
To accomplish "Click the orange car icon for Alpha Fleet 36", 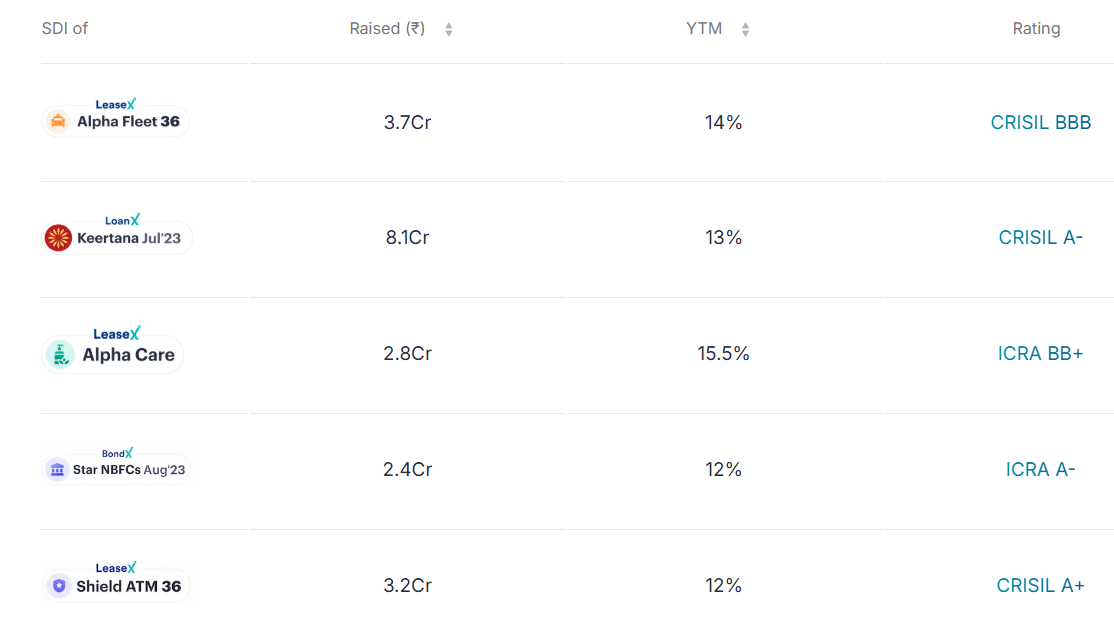I will pos(58,121).
